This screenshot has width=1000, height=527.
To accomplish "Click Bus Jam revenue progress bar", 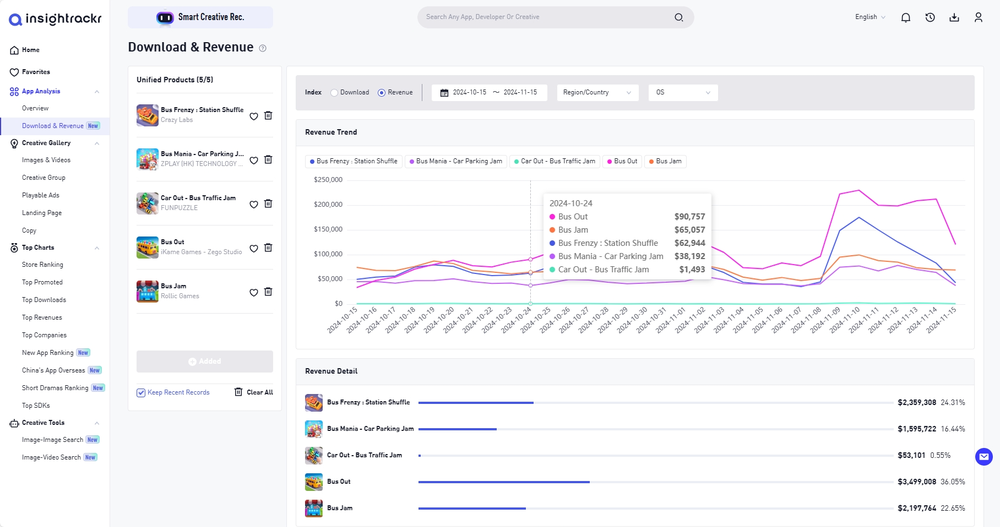I will 655,508.
